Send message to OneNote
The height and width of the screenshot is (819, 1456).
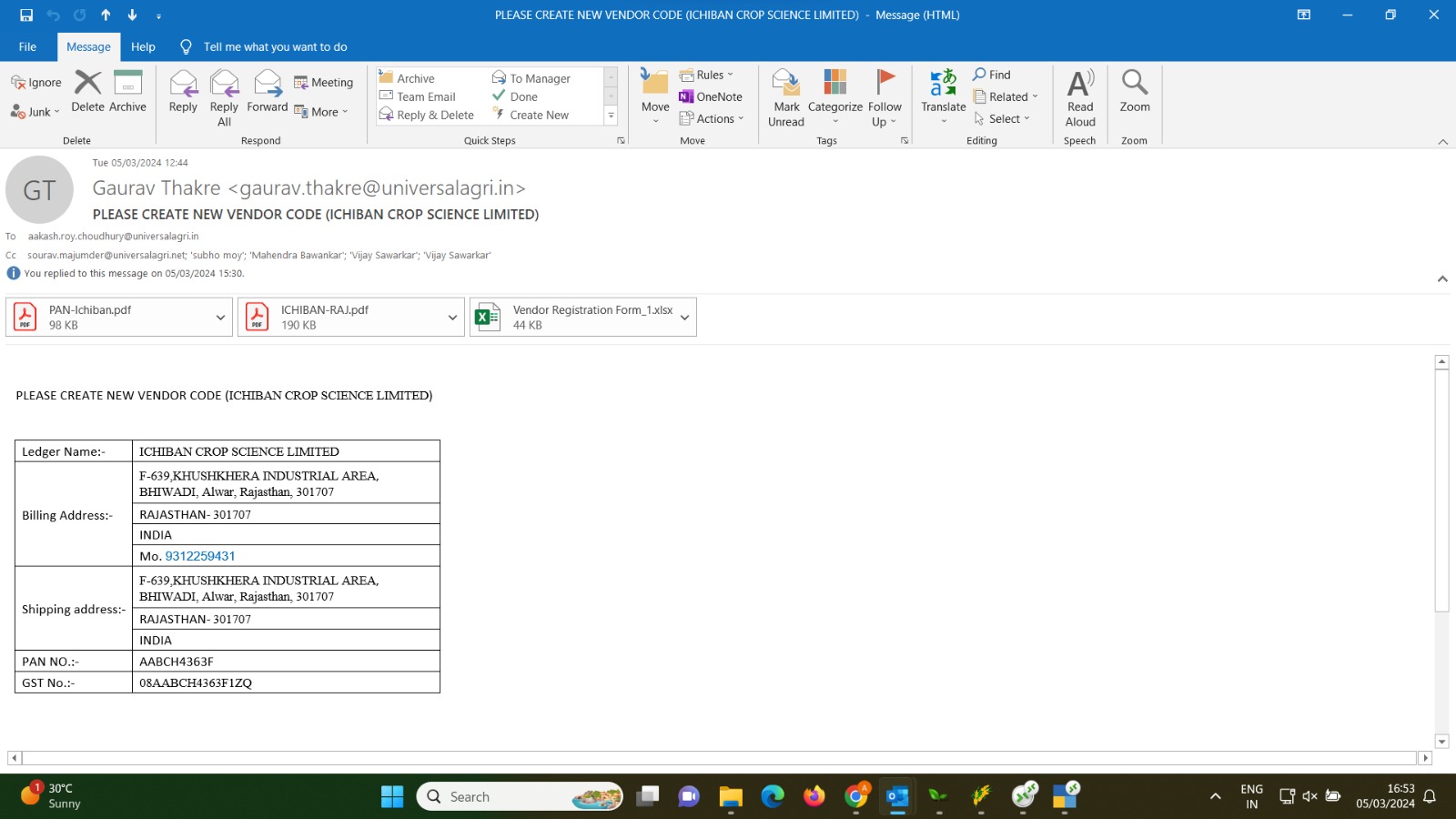(x=711, y=96)
